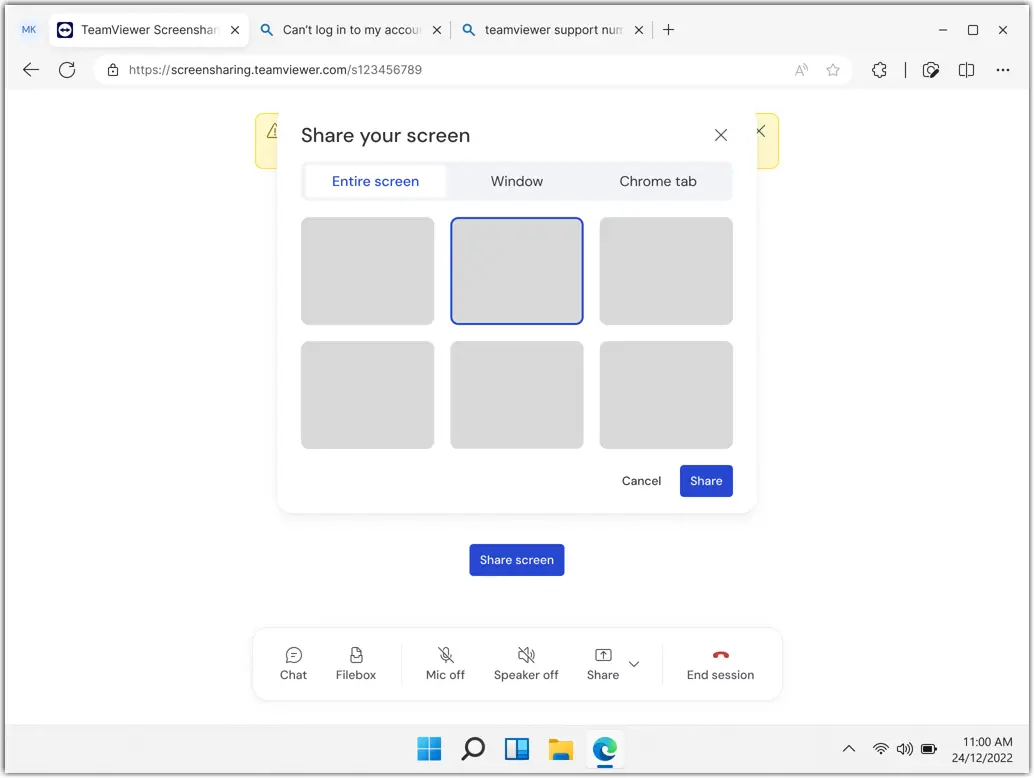This screenshot has height=778, width=1034.
Task: Open Browser essentials icon
Action: pyautogui.click(x=930, y=70)
